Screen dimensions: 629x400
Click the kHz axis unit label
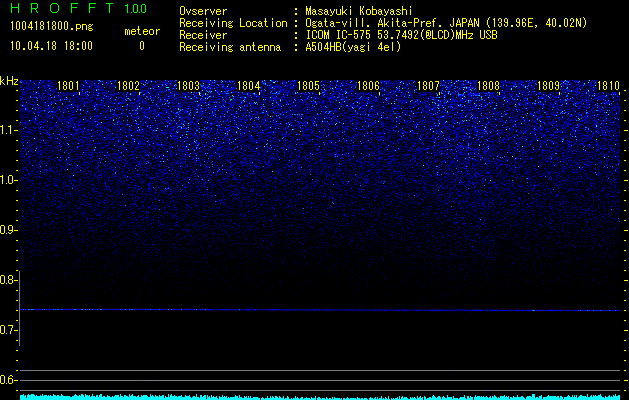click(9, 81)
